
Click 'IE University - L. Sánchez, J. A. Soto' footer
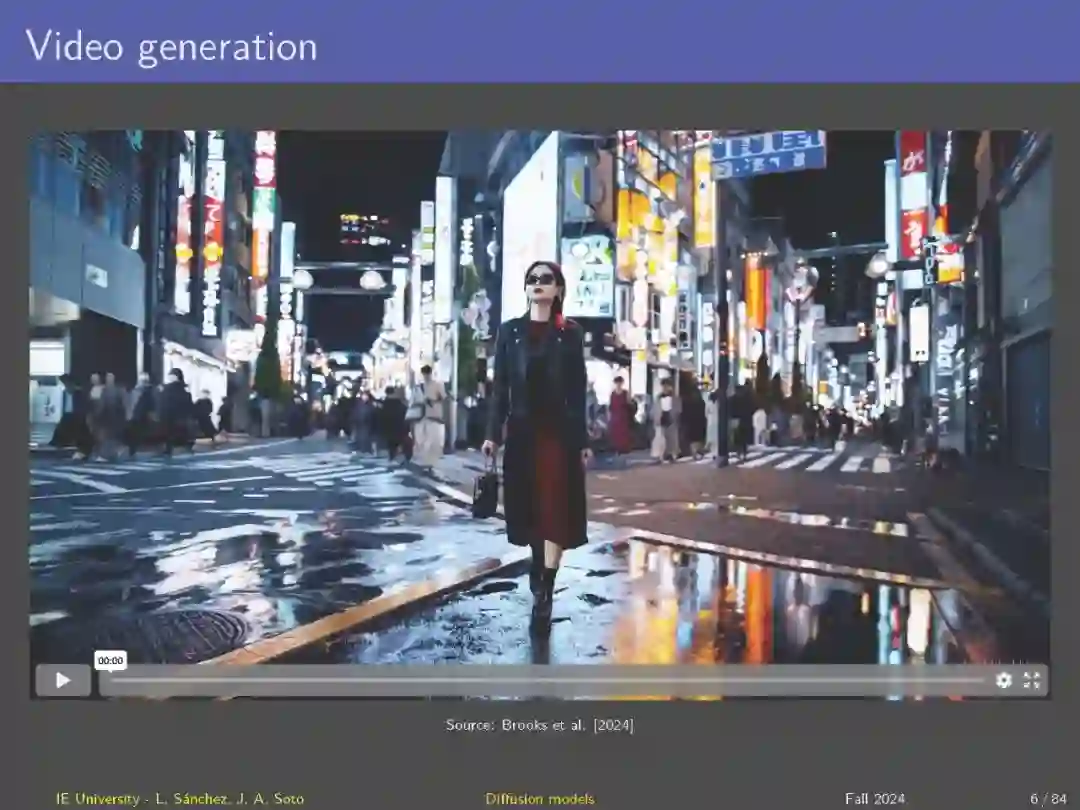pos(180,799)
